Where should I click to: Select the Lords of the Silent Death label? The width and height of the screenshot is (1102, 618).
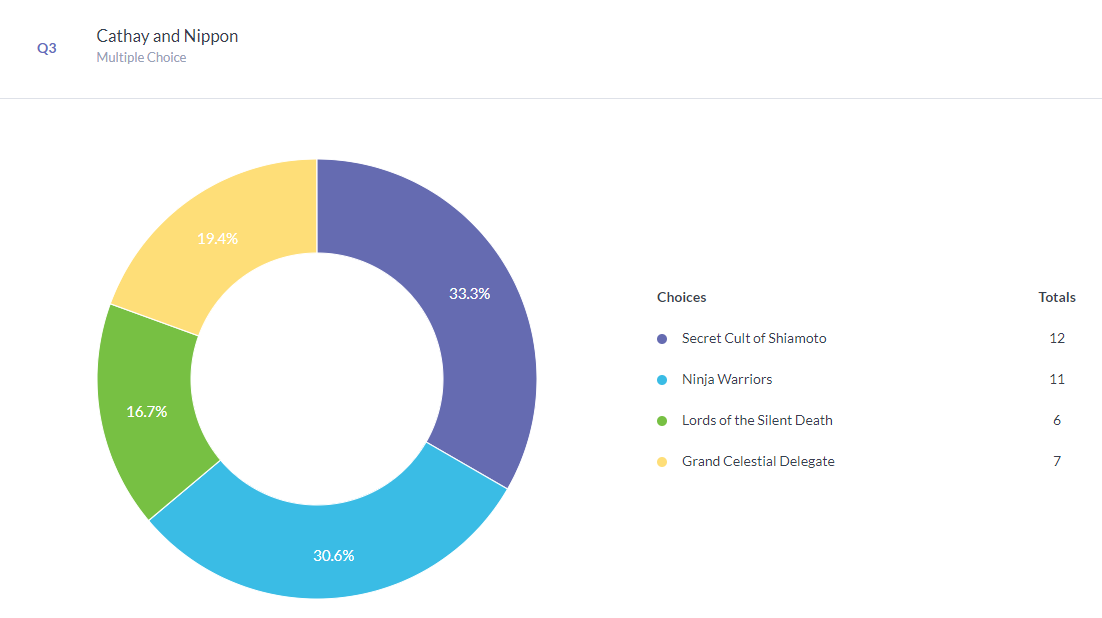pyautogui.click(x=757, y=420)
